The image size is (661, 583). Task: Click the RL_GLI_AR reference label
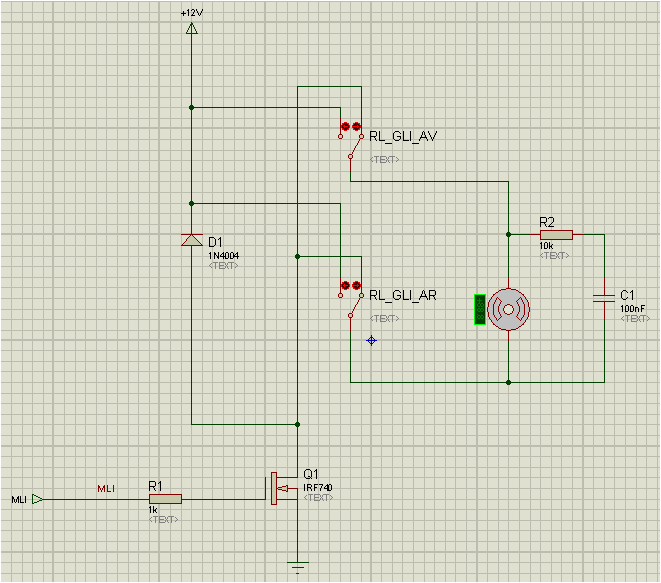pos(403,296)
